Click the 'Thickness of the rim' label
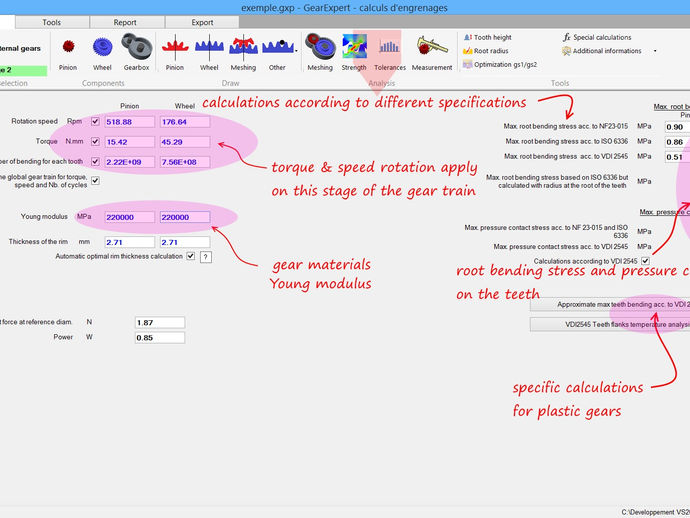 coord(38,242)
